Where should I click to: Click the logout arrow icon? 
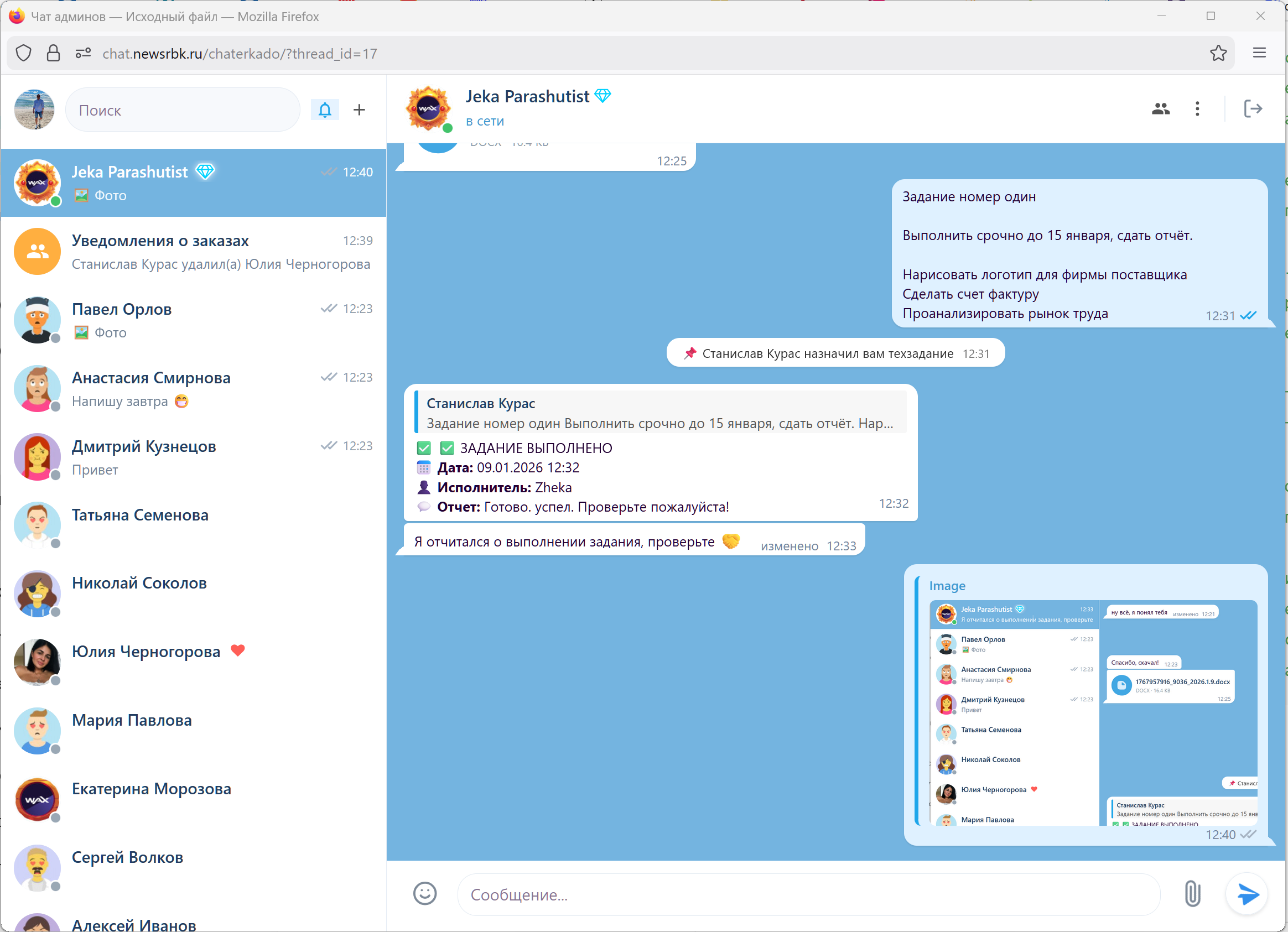click(1253, 108)
